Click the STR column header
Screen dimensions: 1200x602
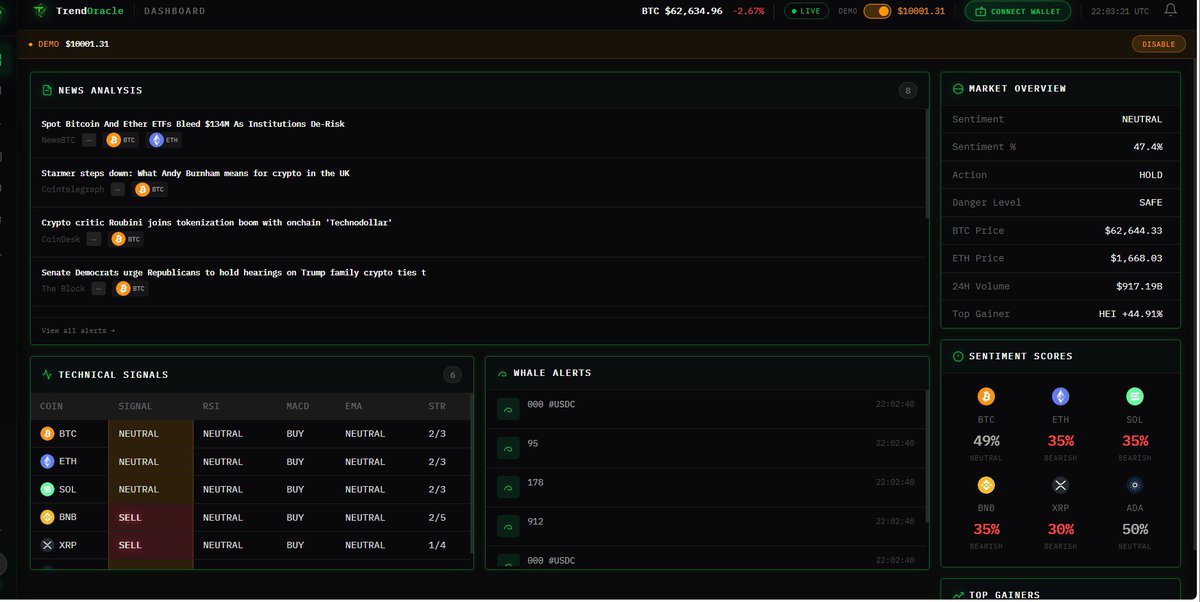point(437,406)
